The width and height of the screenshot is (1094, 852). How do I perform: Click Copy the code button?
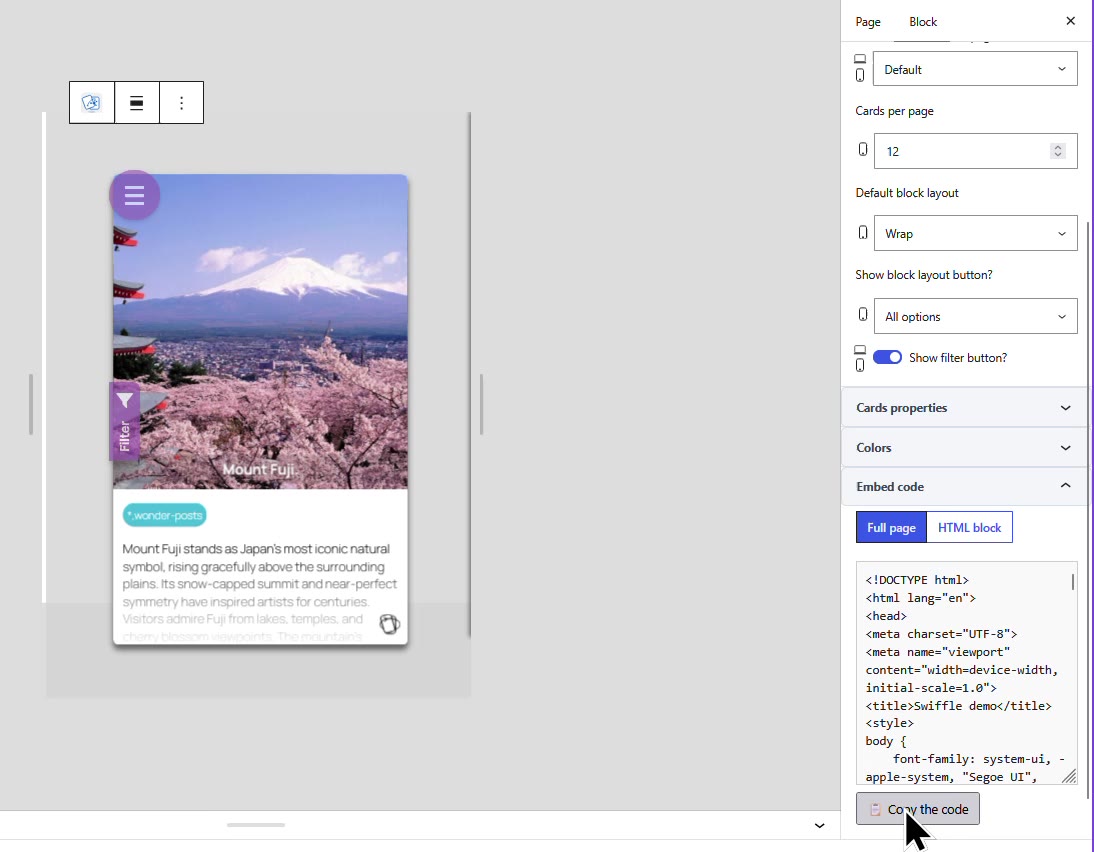(917, 809)
